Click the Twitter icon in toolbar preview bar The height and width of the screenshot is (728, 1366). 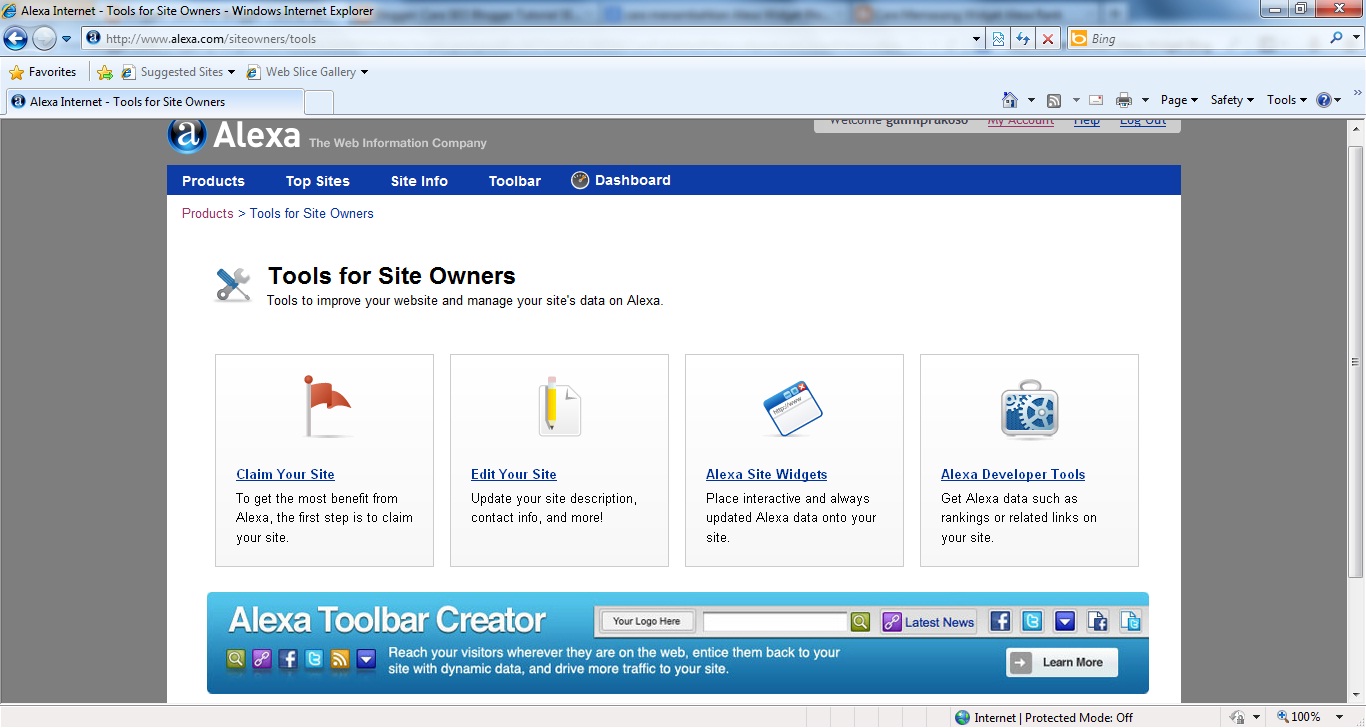1032,621
